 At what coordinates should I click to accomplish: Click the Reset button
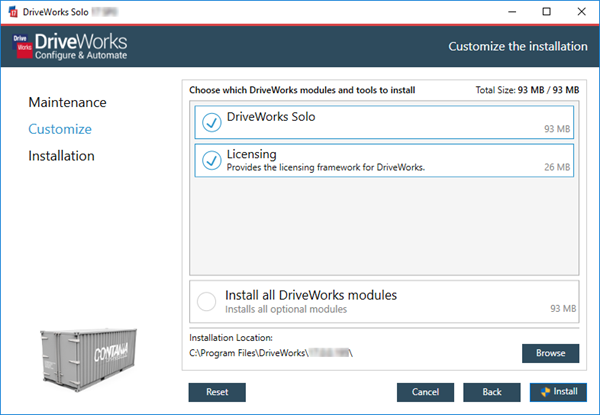pyautogui.click(x=217, y=391)
